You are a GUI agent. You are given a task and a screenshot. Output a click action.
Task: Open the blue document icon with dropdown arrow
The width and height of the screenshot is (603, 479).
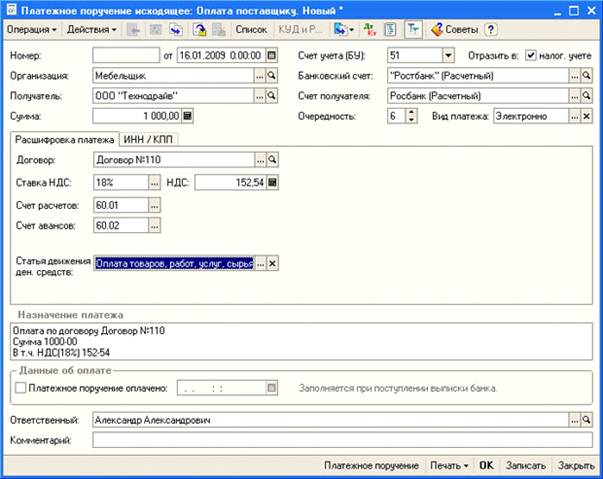343,30
